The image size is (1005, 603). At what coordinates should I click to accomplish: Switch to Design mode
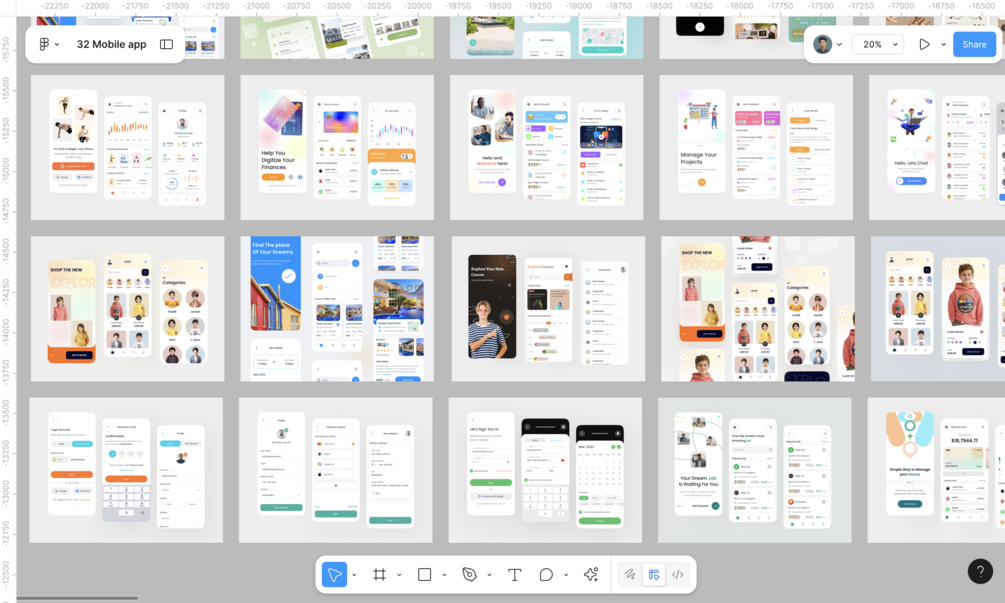point(654,574)
